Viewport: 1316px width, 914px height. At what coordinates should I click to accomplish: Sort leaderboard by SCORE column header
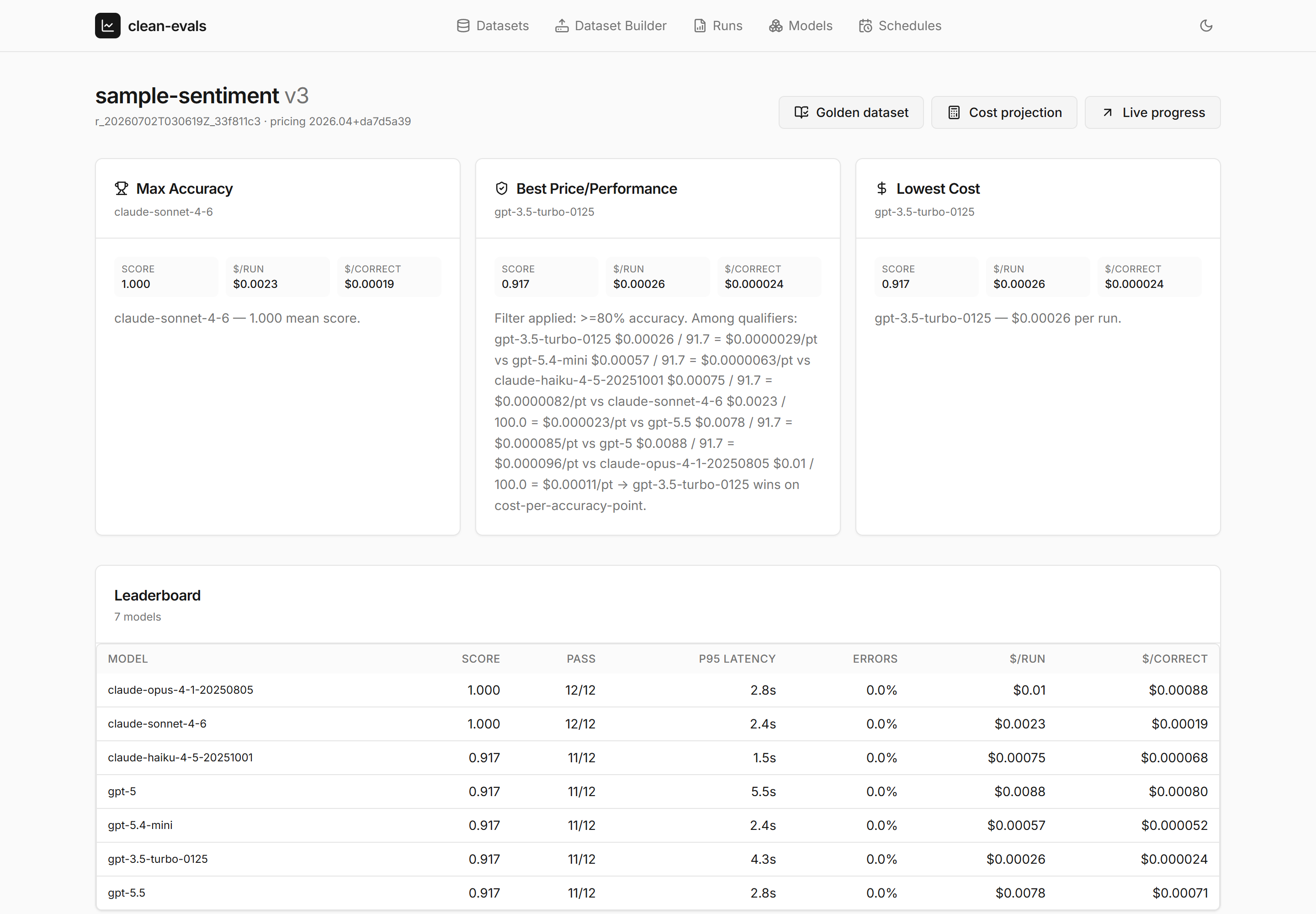point(480,659)
